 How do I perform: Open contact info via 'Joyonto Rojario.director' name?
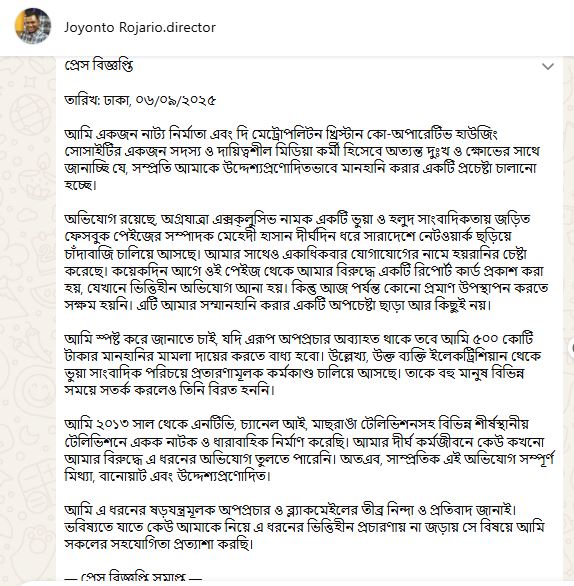(x=140, y=27)
